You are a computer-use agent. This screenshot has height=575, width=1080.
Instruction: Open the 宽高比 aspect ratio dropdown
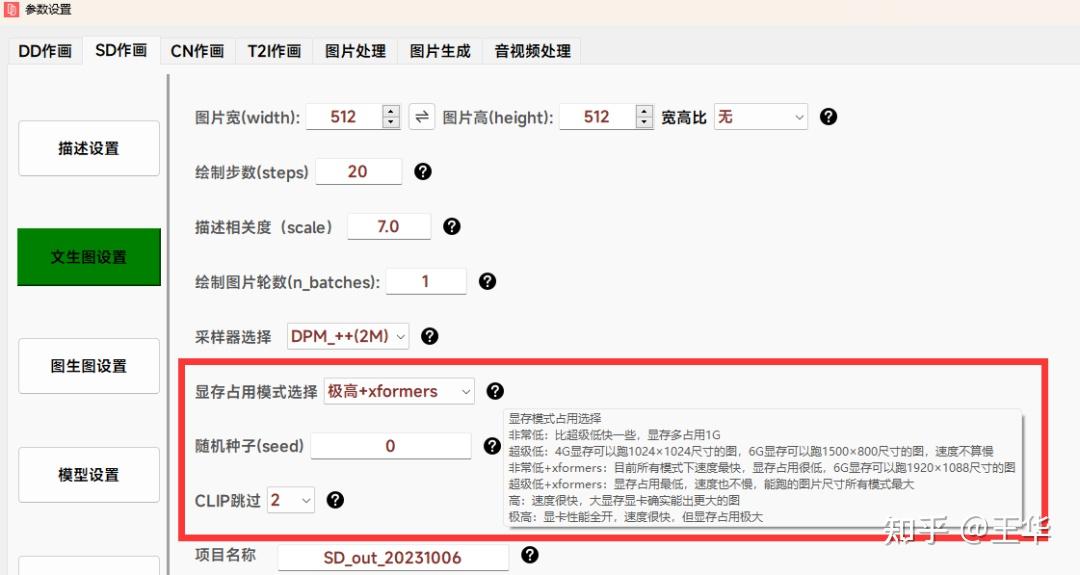[x=760, y=117]
